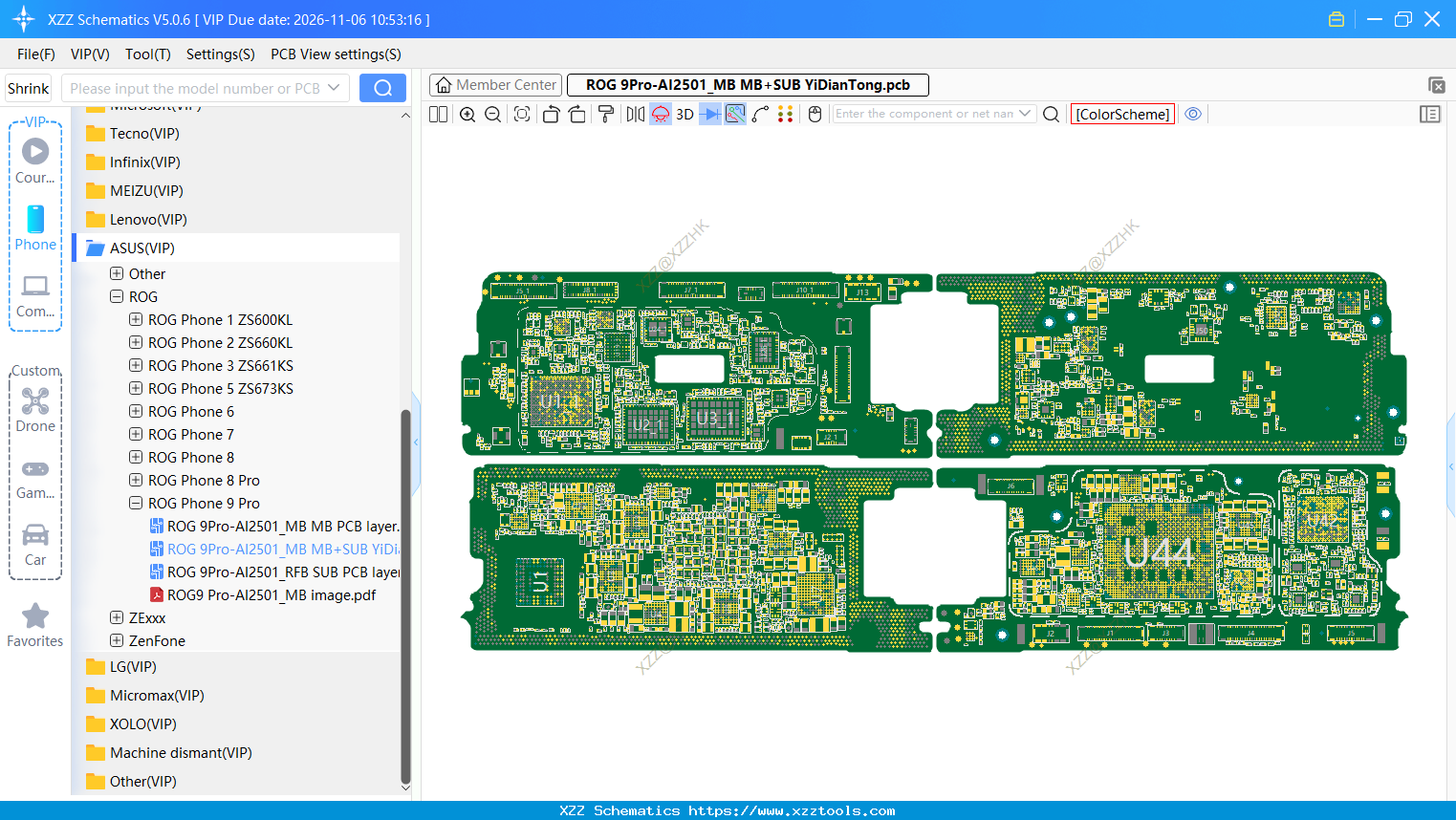
Task: Open the component name dropdown arrow
Action: coord(1026,114)
